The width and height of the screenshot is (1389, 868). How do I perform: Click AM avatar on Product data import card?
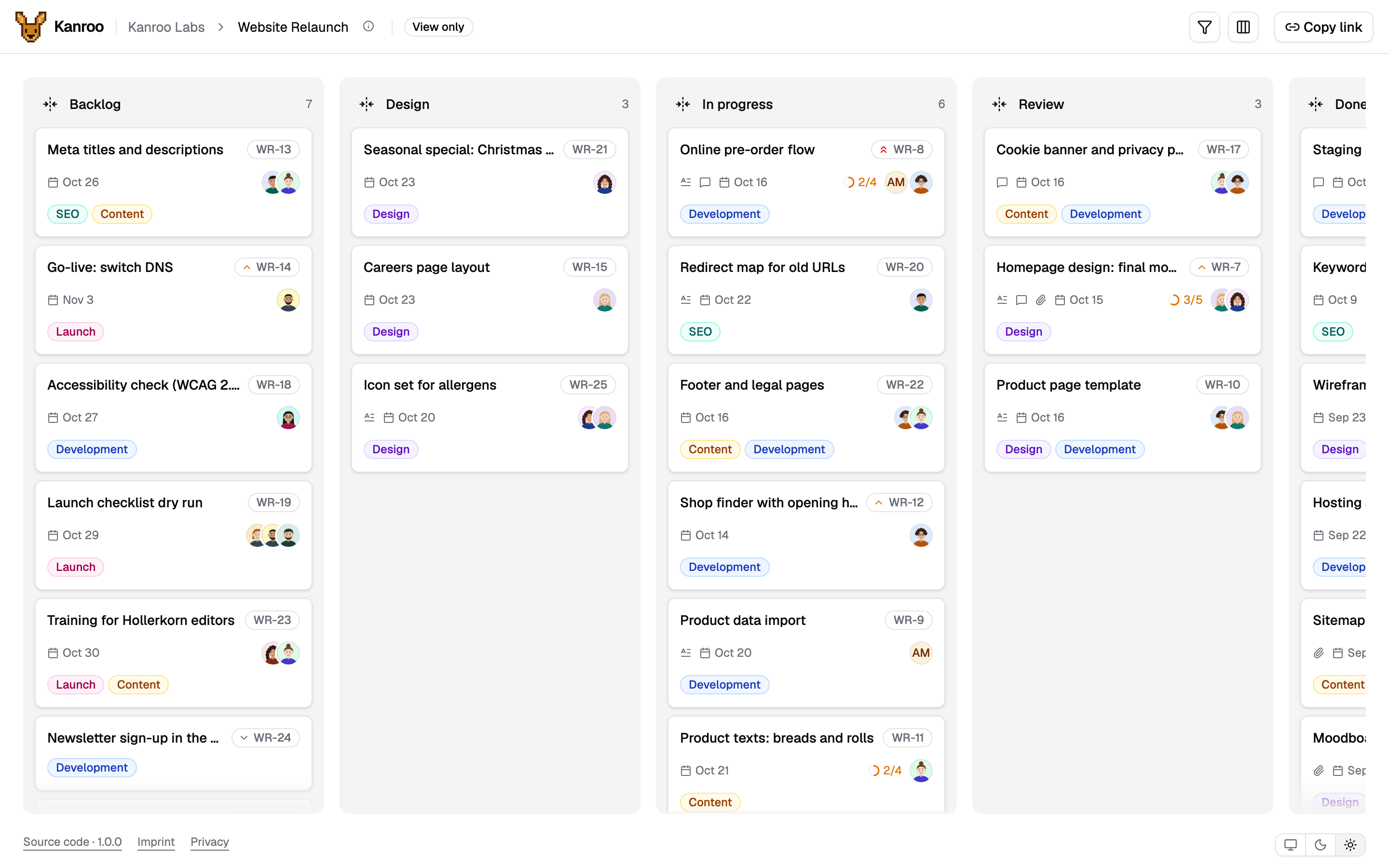click(x=921, y=653)
